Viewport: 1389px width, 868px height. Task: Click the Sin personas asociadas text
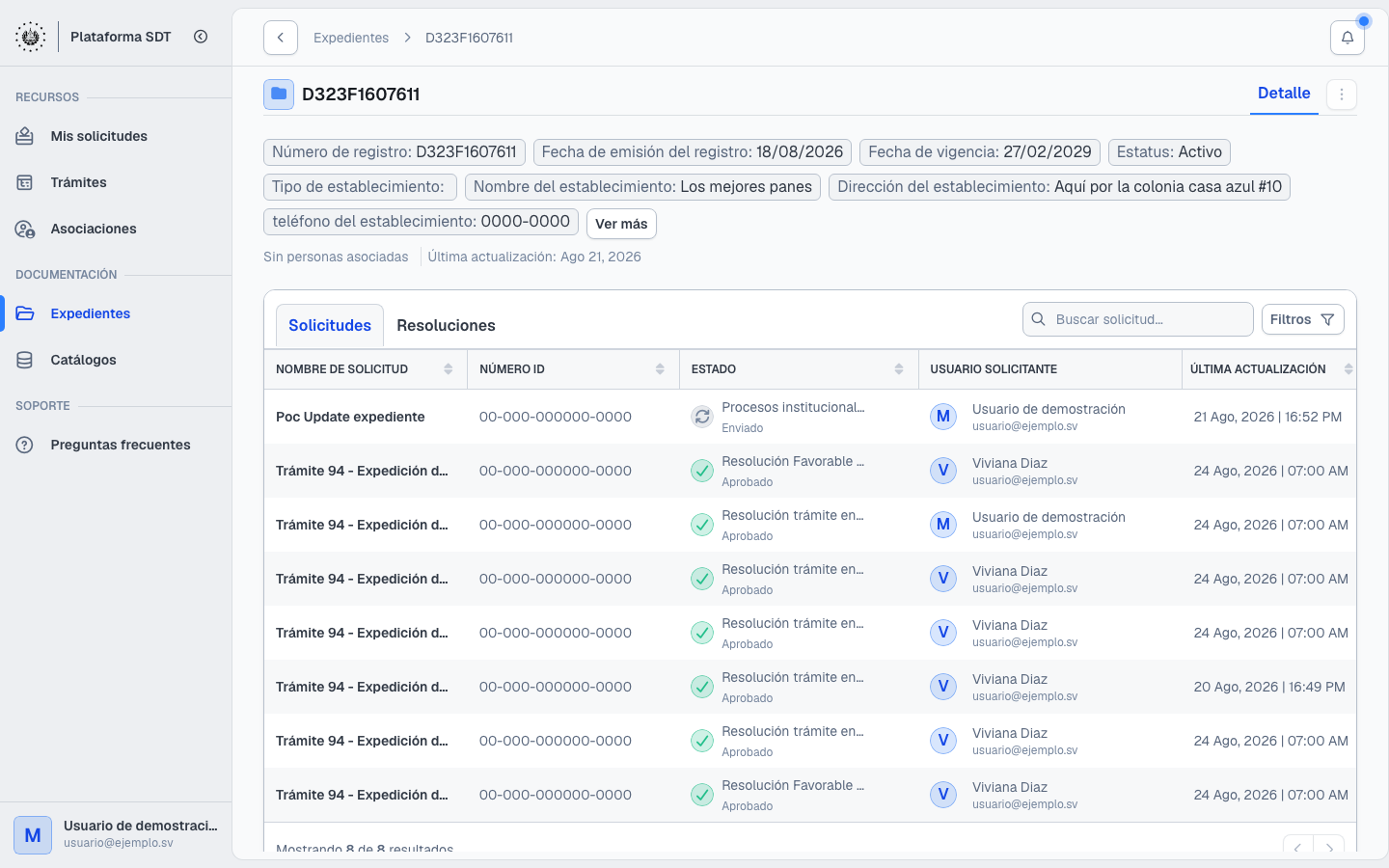[336, 257]
